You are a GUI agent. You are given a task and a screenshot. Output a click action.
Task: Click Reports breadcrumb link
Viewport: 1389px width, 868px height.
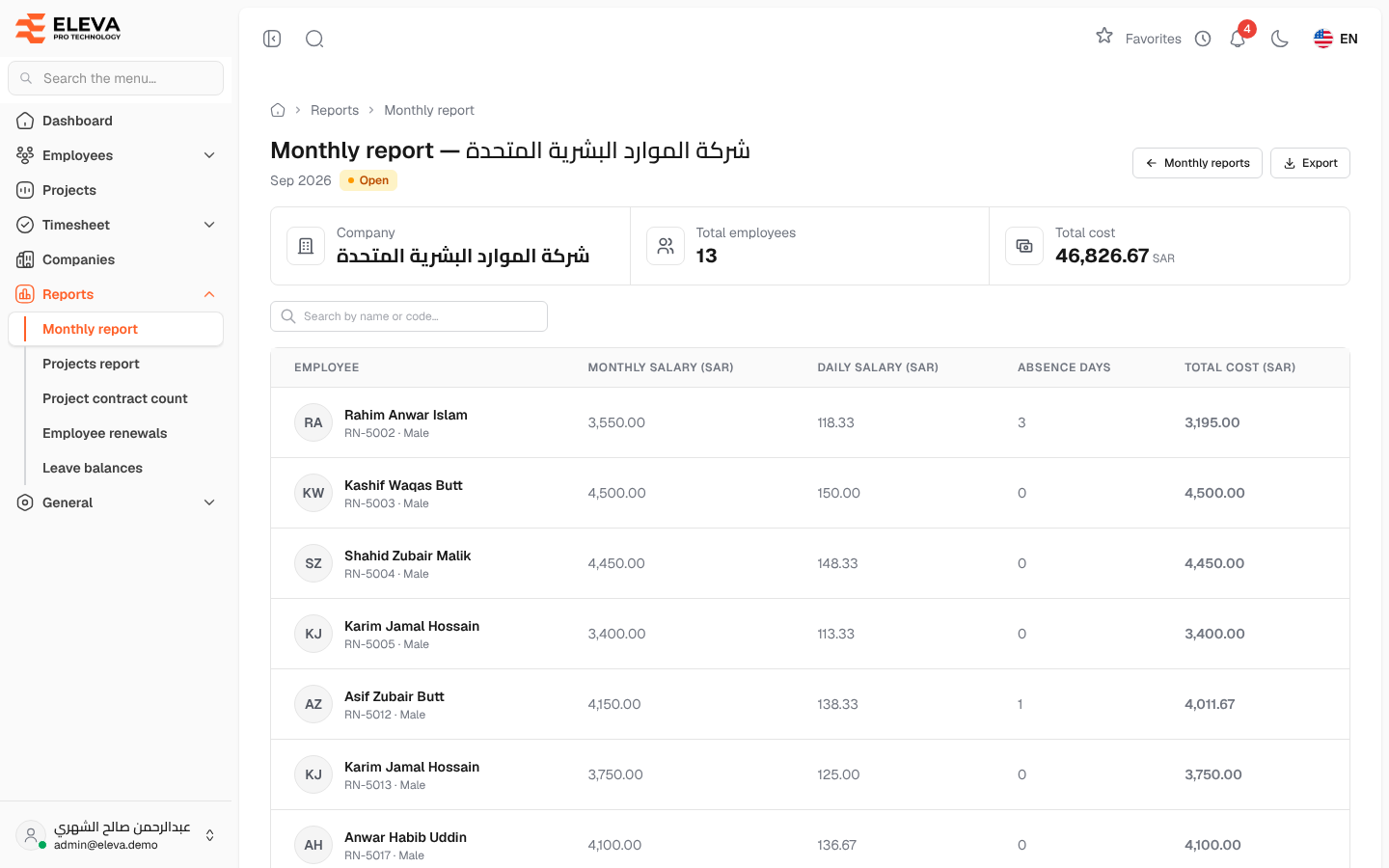point(335,110)
